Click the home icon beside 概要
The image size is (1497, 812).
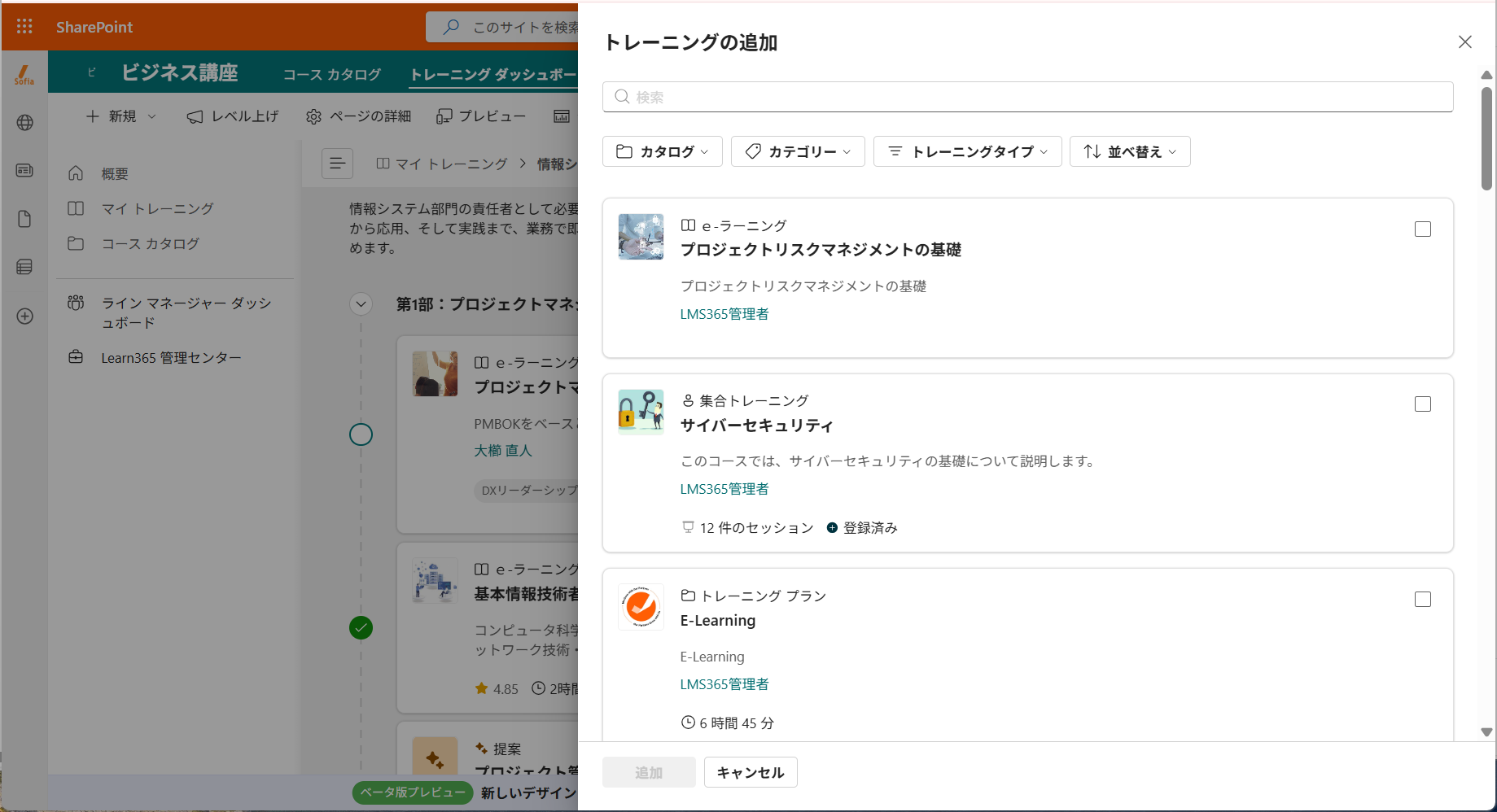[76, 173]
